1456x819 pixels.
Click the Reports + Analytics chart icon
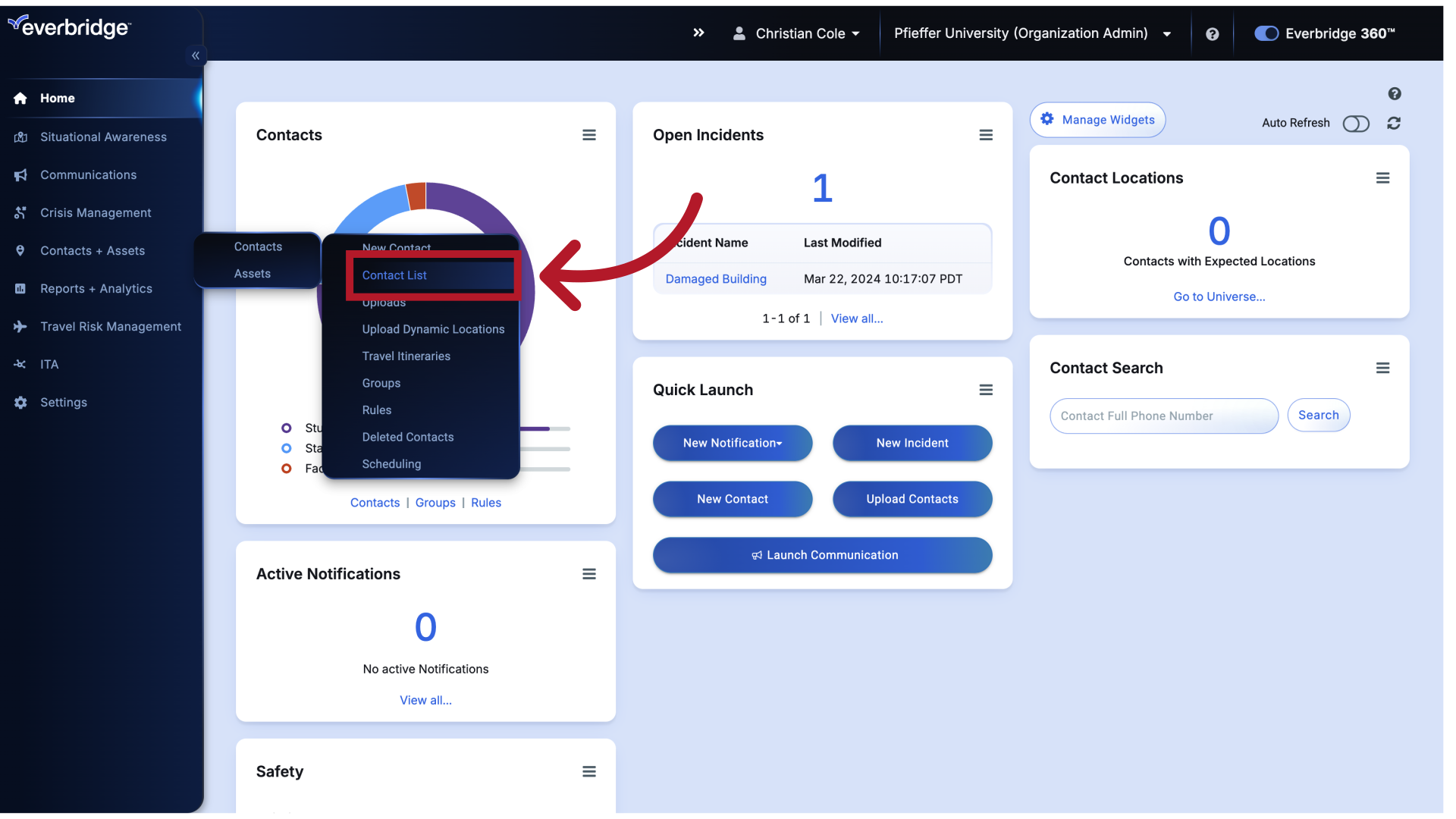pos(20,289)
